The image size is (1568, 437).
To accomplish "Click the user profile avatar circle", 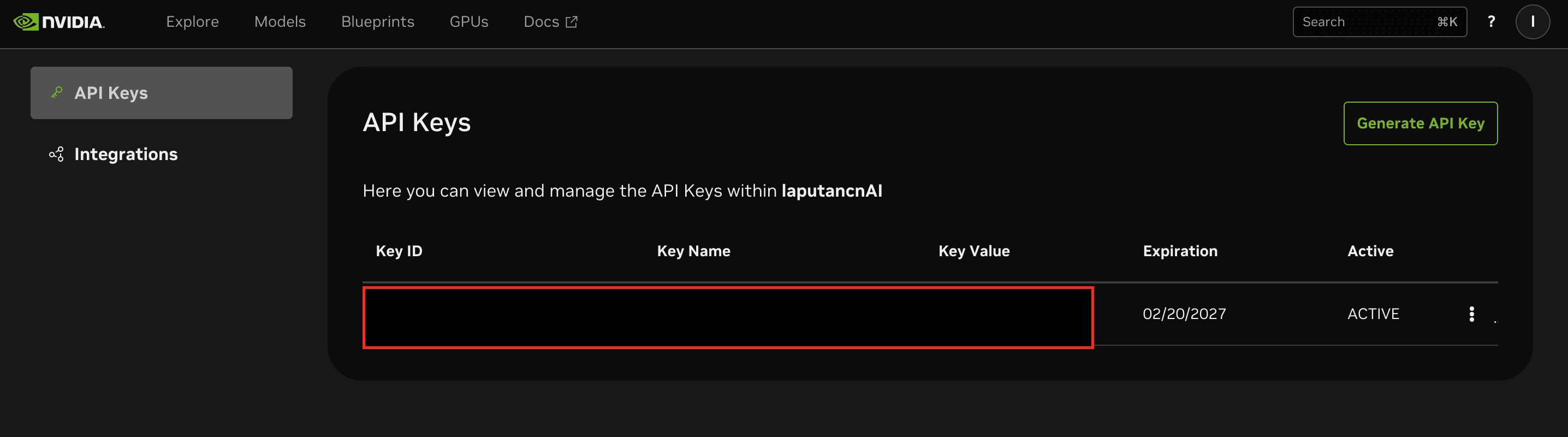I will (1533, 21).
